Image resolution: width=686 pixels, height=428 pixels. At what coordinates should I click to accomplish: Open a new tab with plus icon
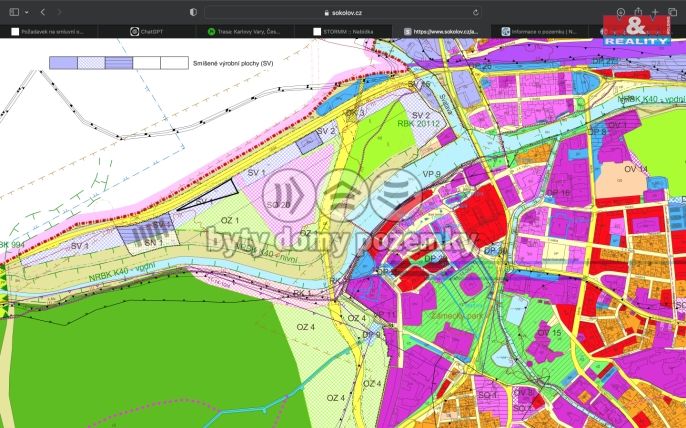[x=655, y=11]
